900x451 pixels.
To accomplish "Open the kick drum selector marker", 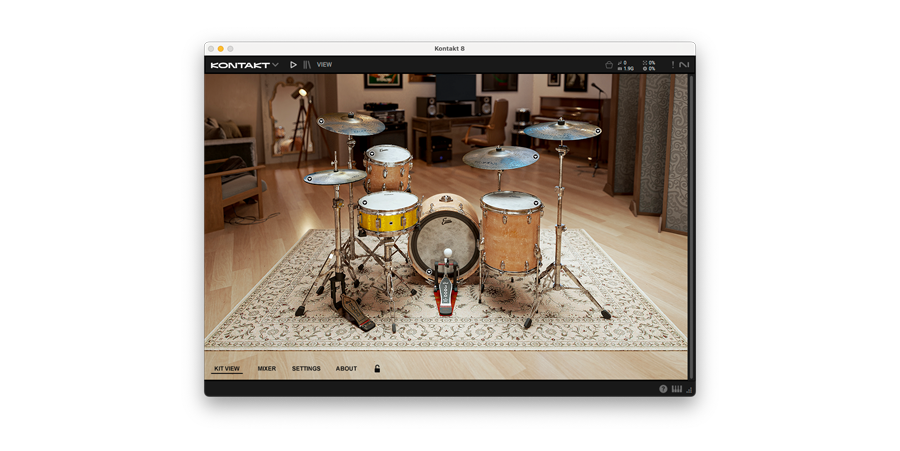I will 429,271.
